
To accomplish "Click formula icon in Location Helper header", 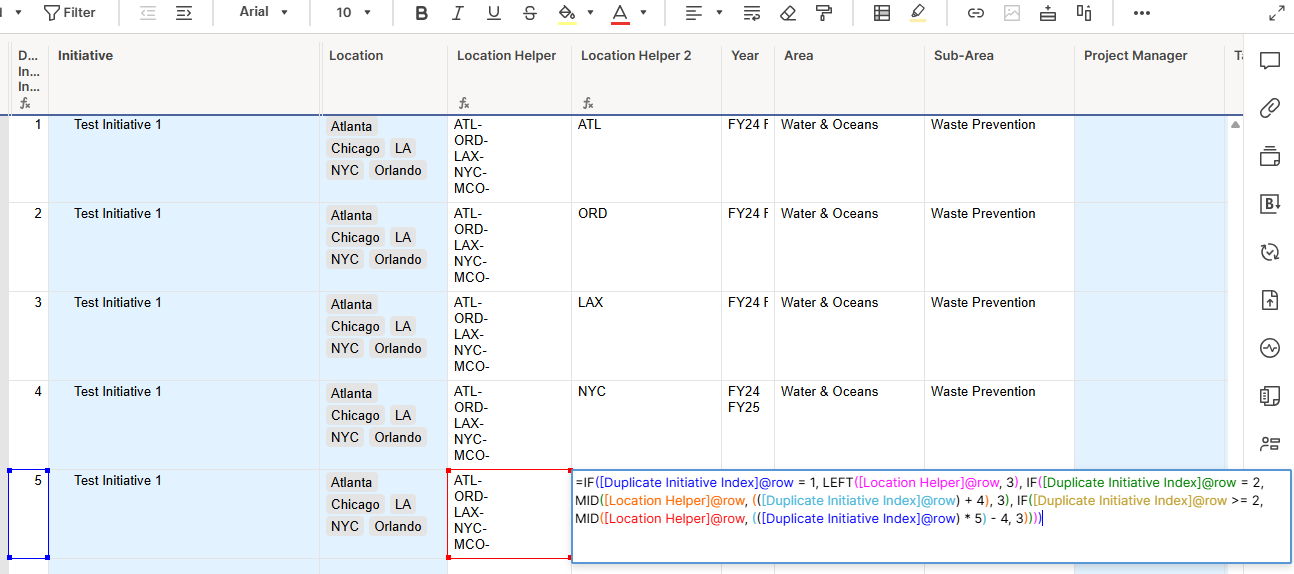I will point(464,103).
